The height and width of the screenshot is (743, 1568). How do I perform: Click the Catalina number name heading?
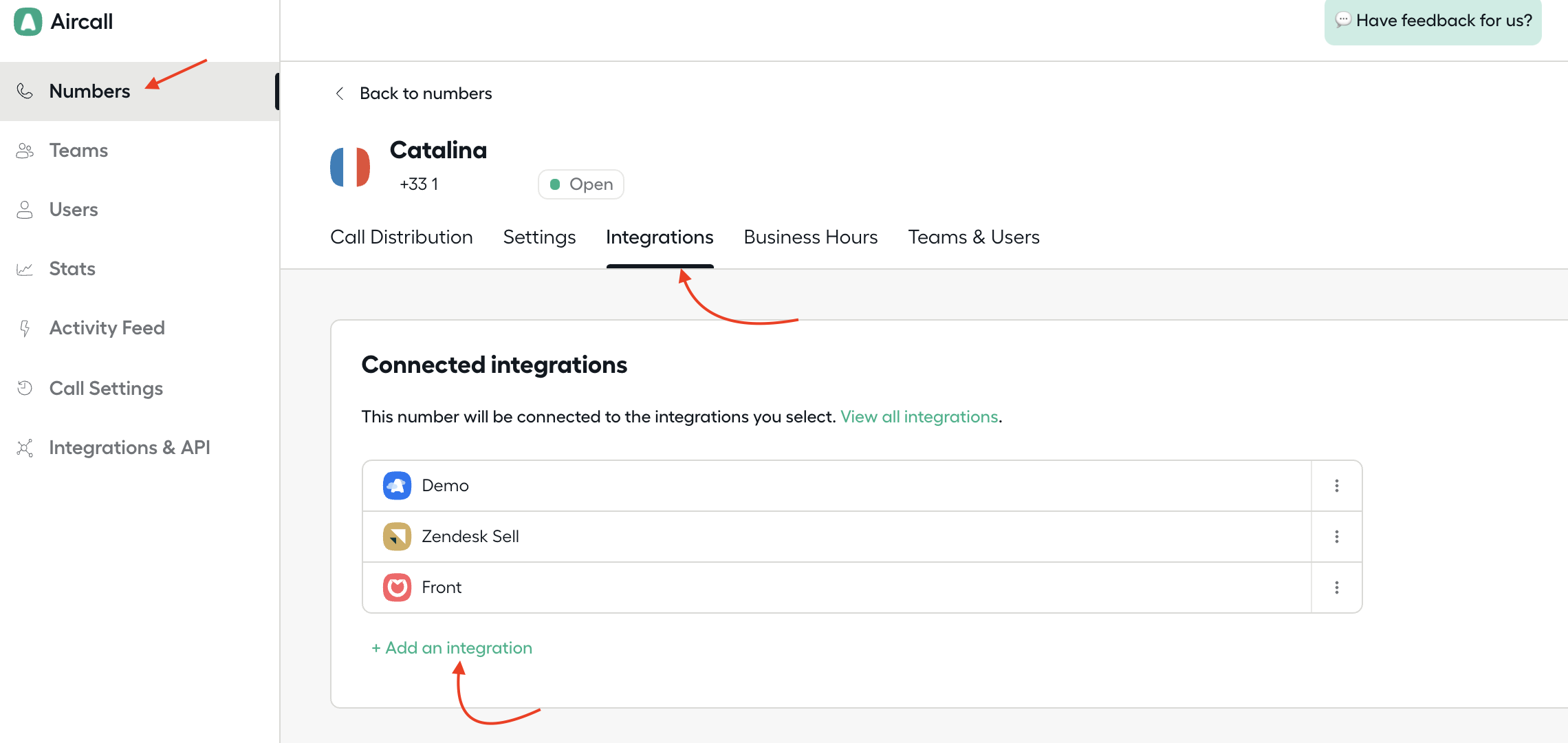[x=439, y=150]
